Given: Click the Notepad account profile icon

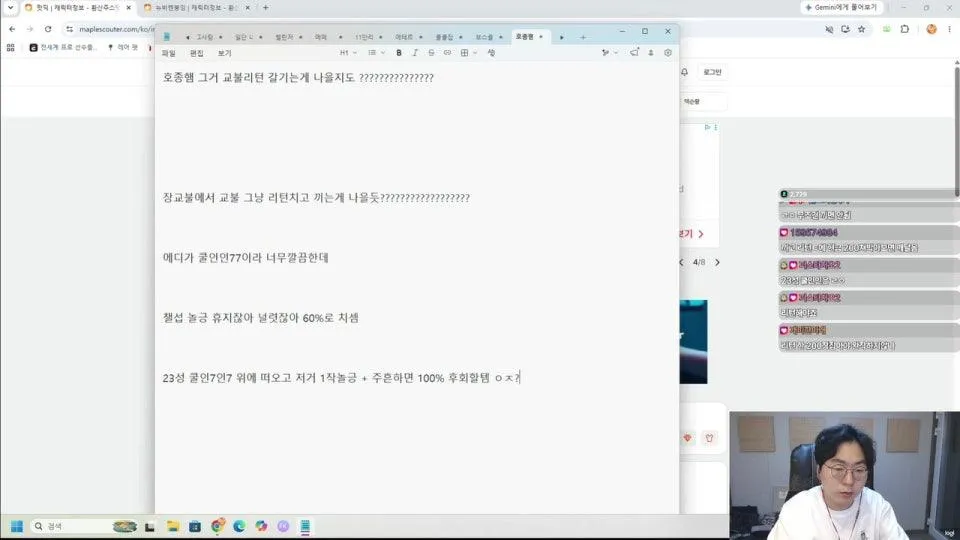Looking at the screenshot, I should tap(651, 53).
